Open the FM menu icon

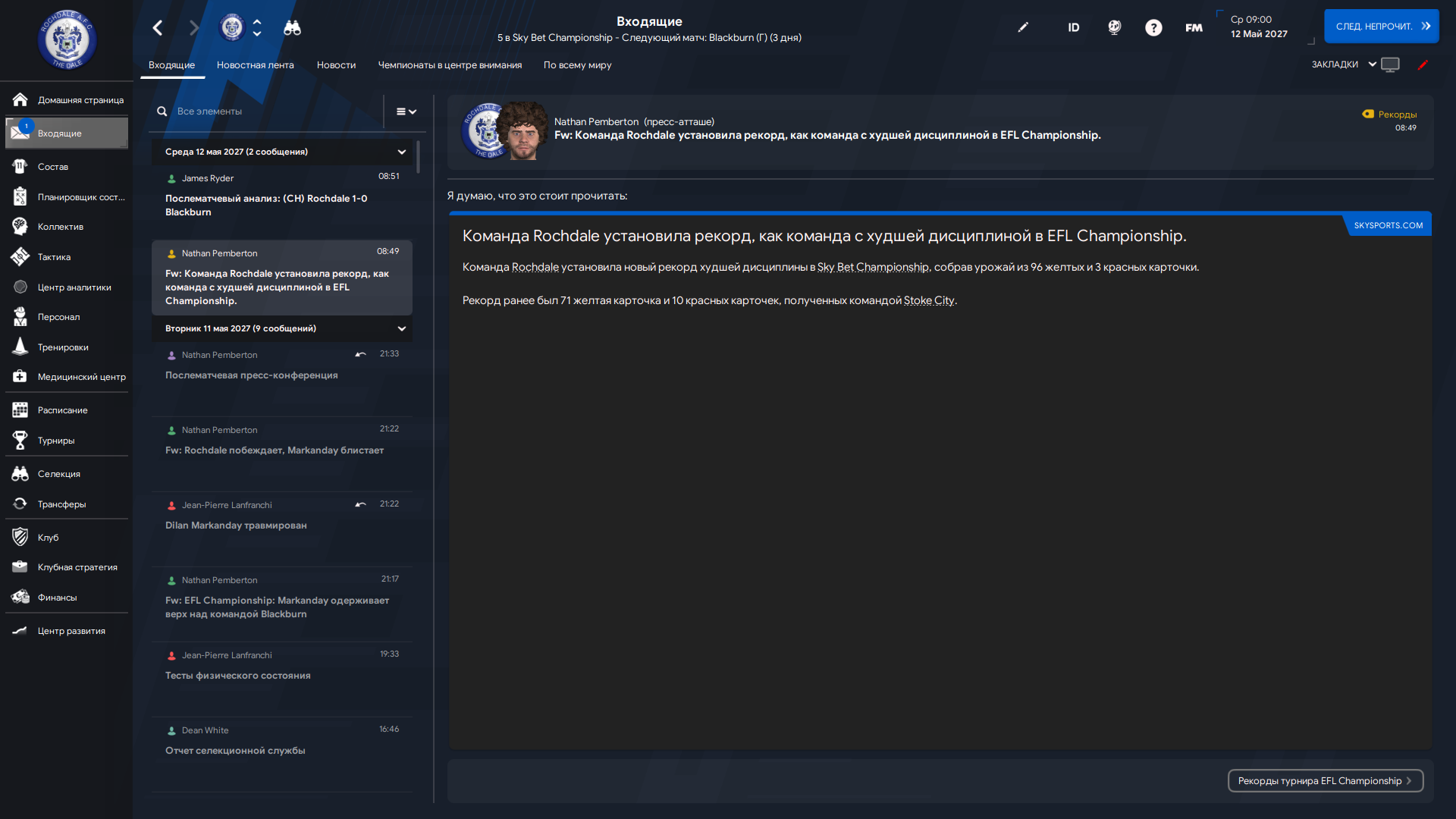tap(1194, 28)
